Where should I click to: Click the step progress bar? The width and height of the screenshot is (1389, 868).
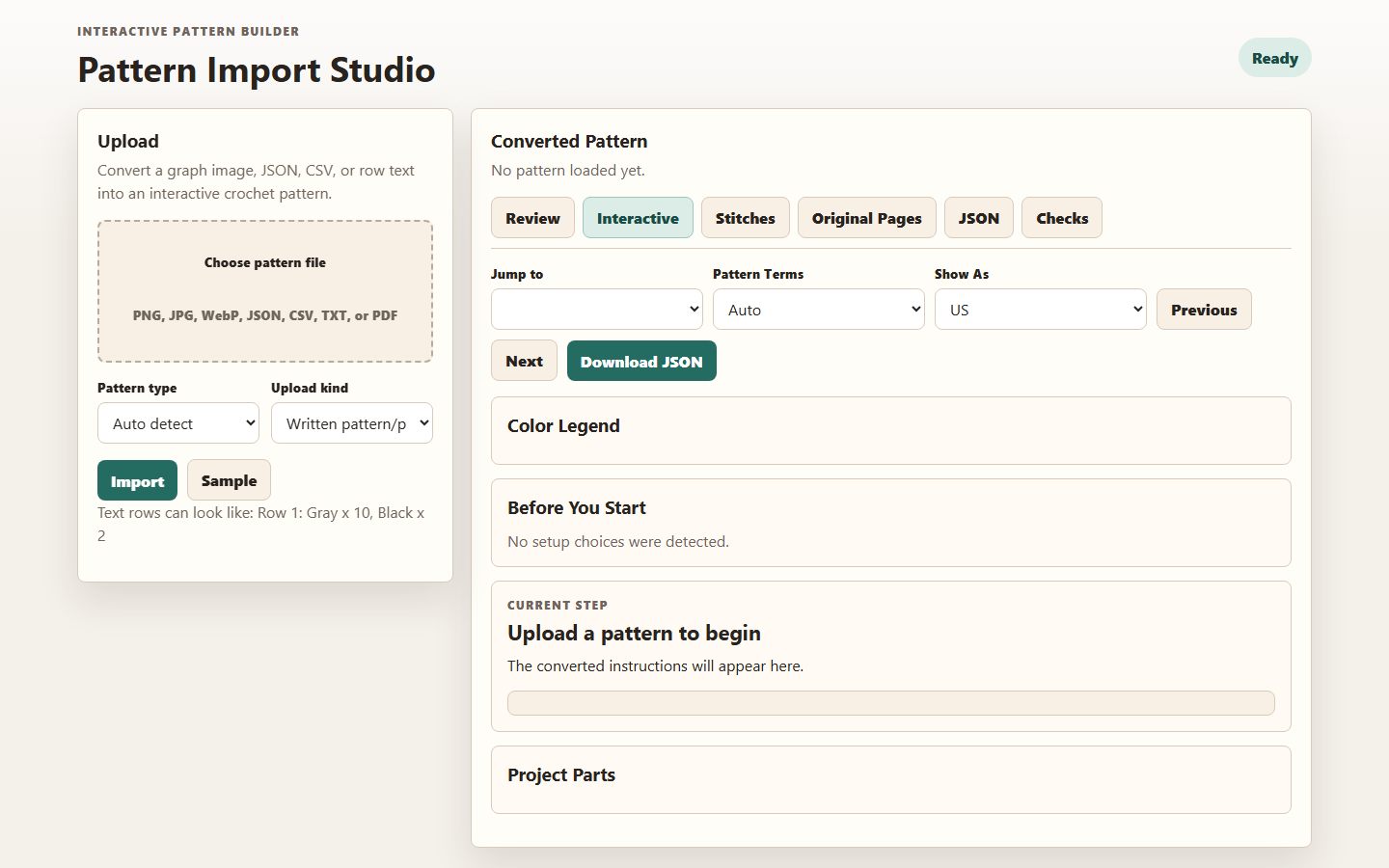[891, 703]
